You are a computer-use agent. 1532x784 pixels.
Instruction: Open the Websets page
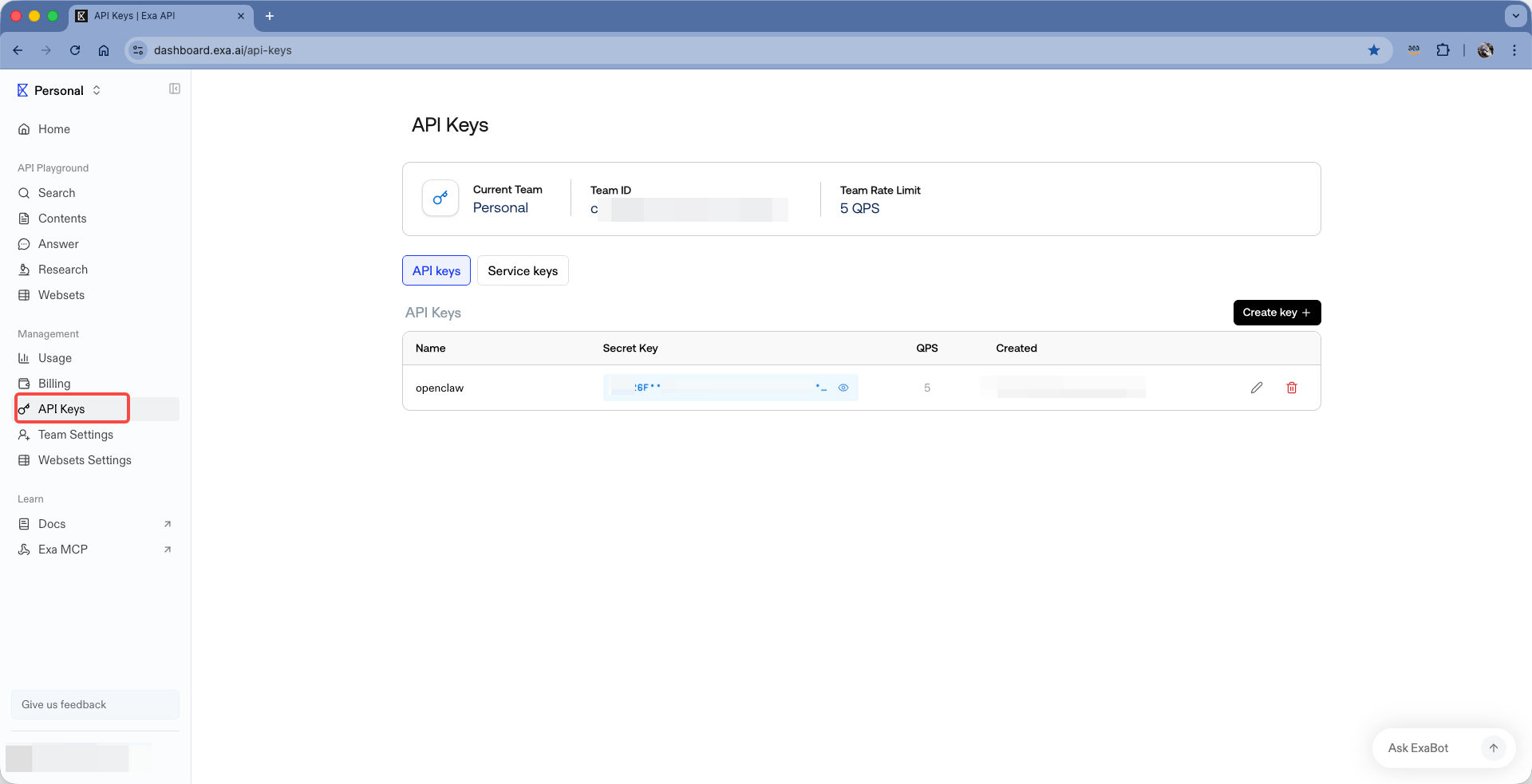[x=61, y=295]
